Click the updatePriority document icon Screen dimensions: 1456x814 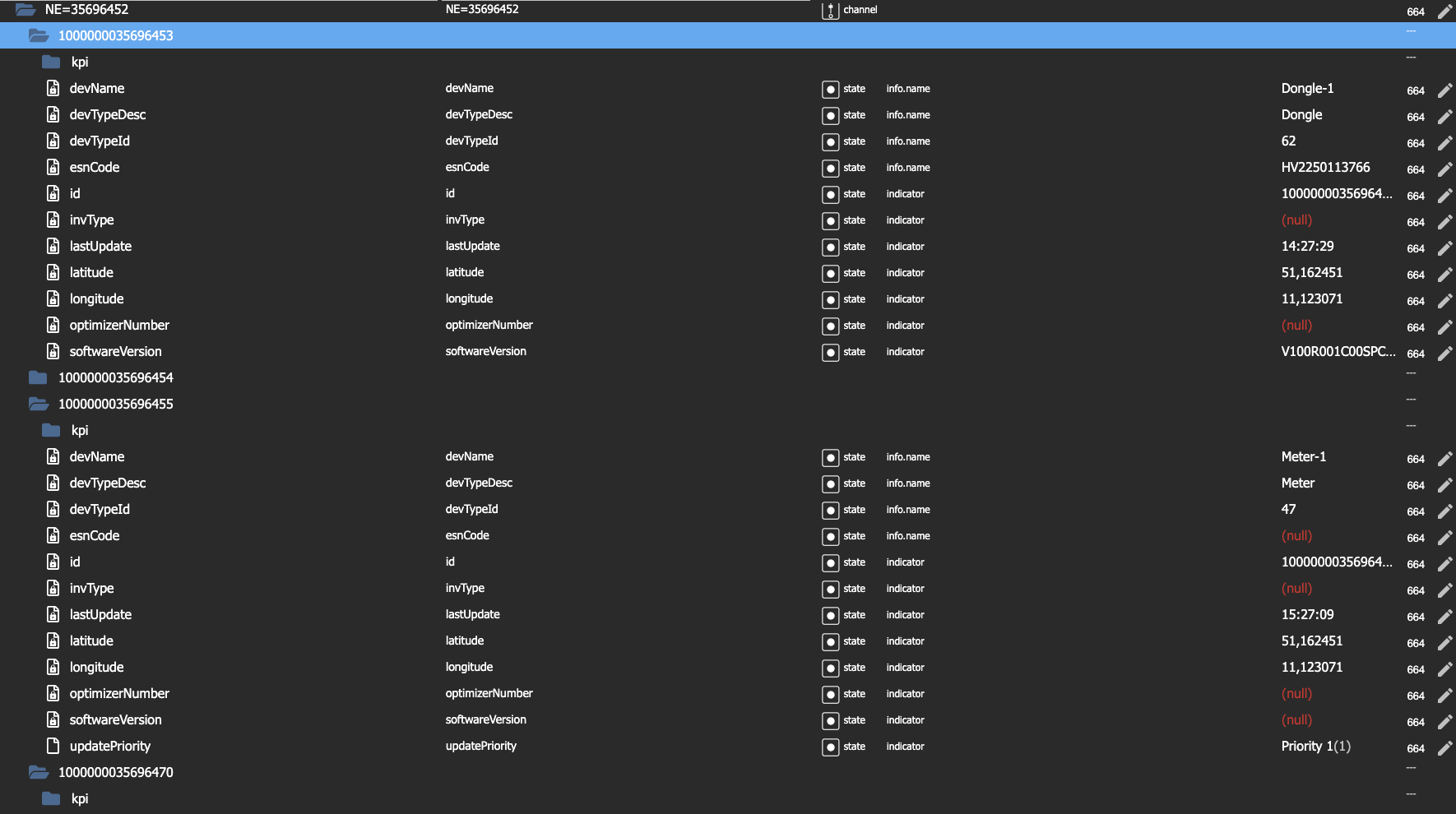[53, 746]
